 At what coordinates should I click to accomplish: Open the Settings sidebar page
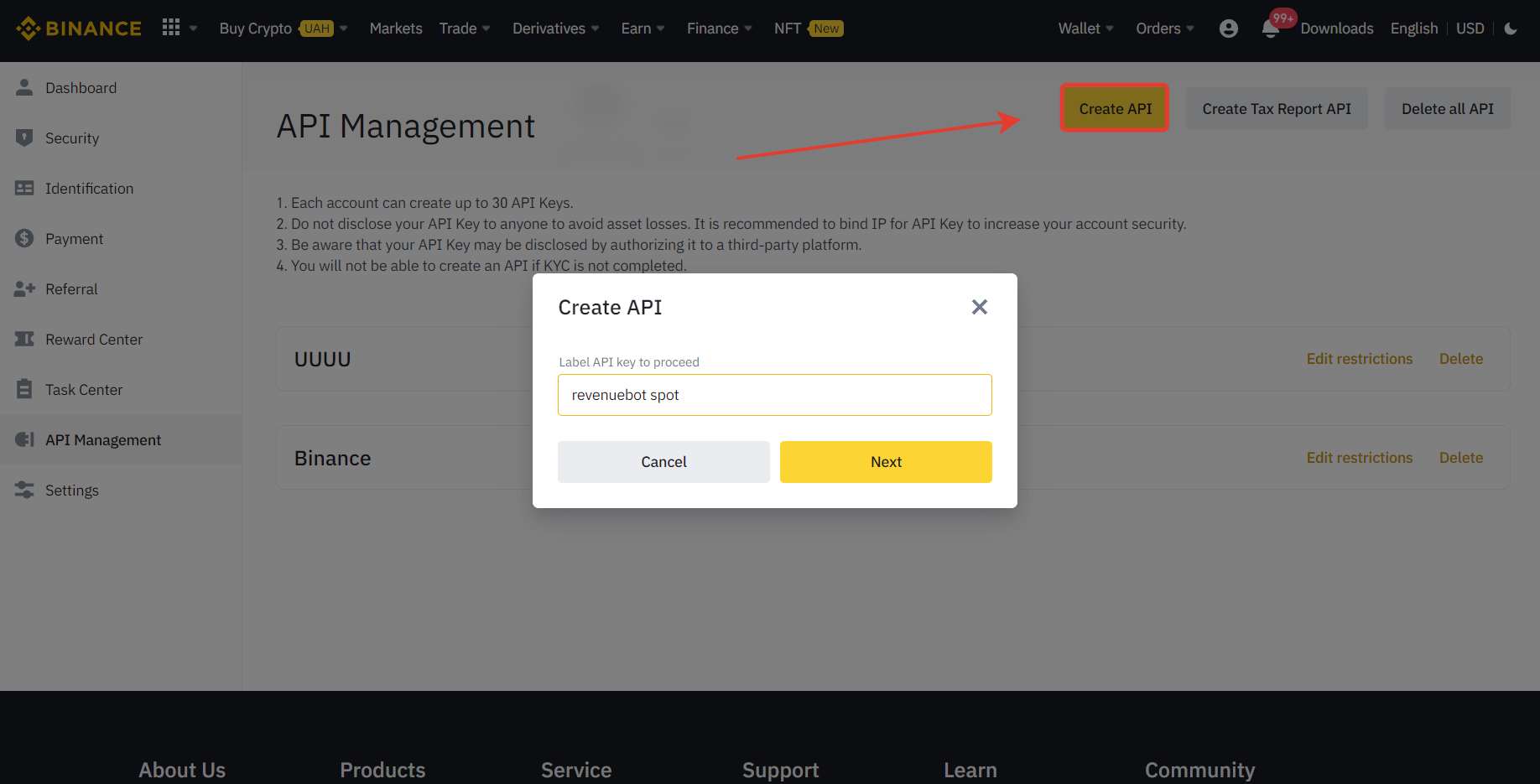[x=121, y=490]
